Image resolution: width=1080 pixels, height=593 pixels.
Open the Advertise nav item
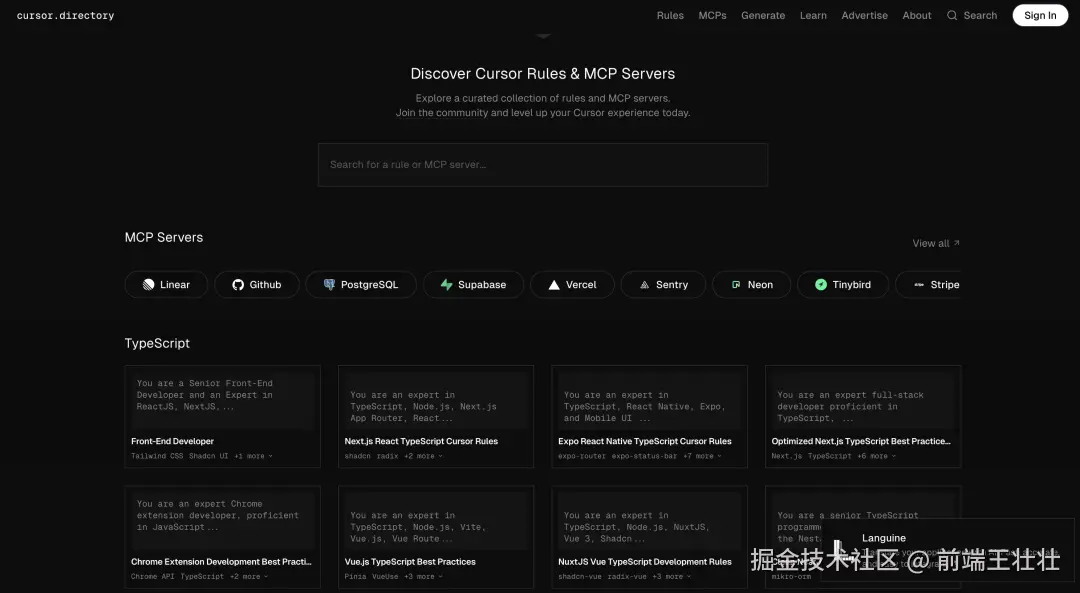pos(864,15)
